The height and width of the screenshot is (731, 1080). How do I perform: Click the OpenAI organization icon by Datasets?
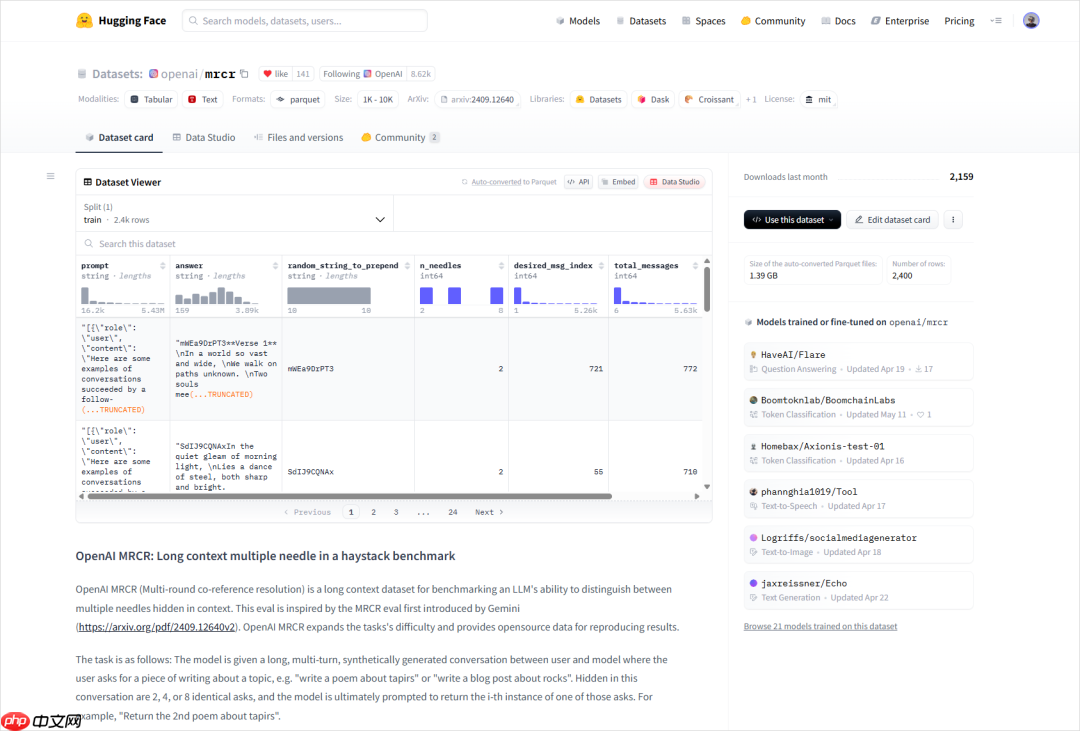coord(154,74)
